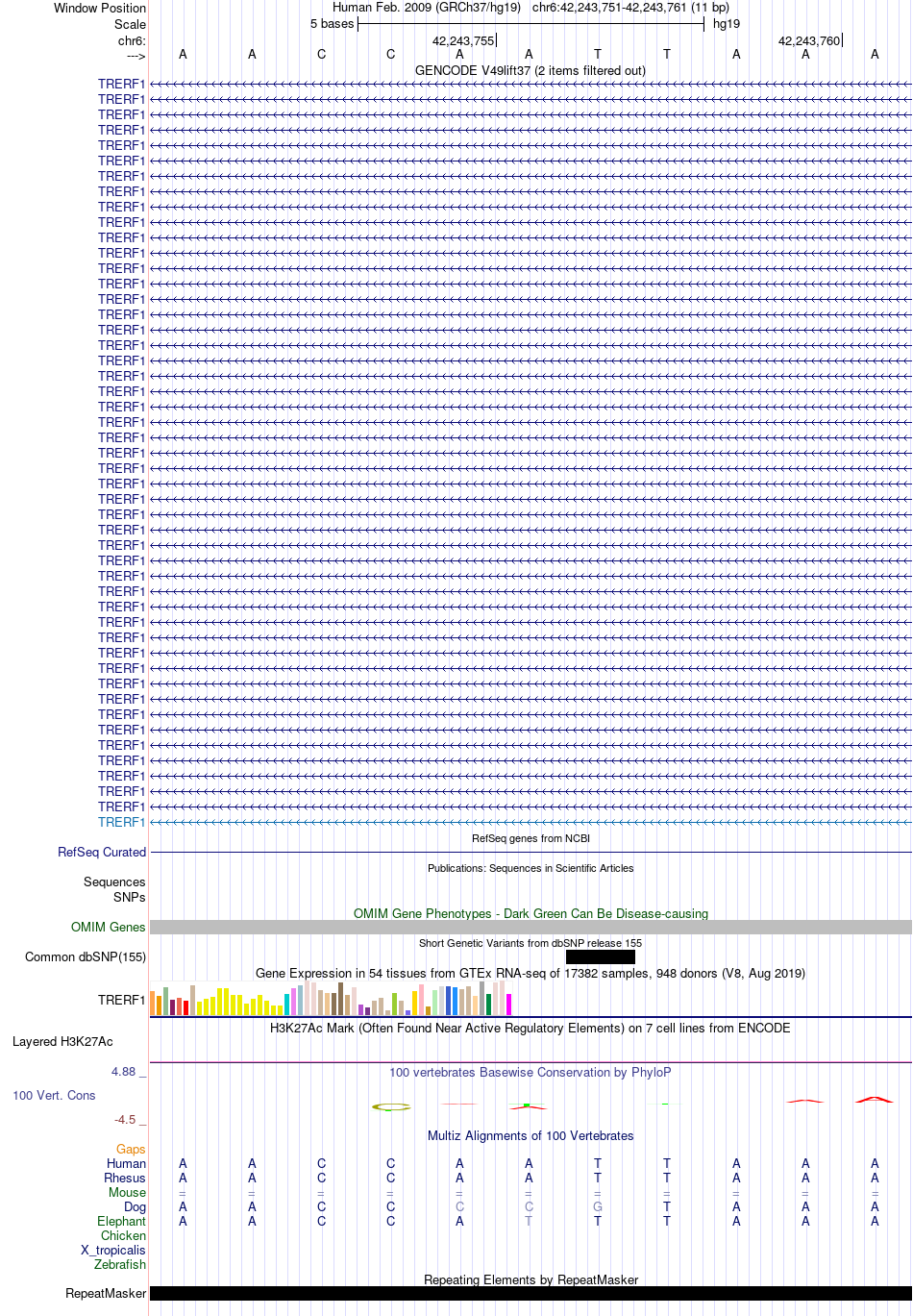The width and height of the screenshot is (913, 1316).
Task: Click the Repeating Elements by RepeatMasker title
Action: pos(531,1279)
